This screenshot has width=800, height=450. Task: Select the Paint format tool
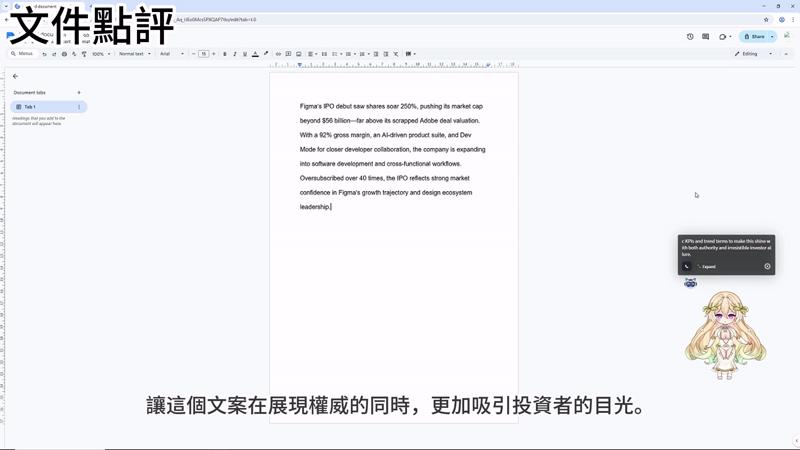[x=84, y=54]
